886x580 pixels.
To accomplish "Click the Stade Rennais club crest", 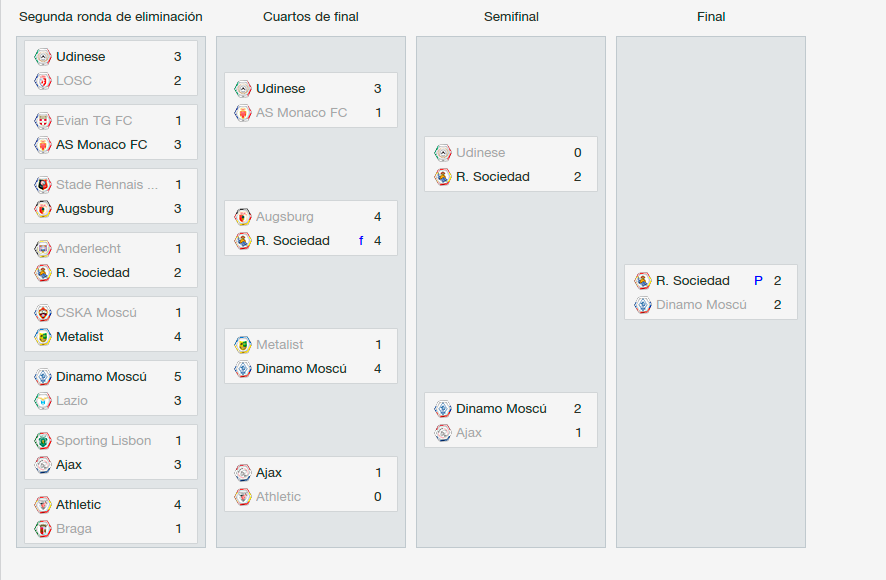I will pyautogui.click(x=43, y=185).
